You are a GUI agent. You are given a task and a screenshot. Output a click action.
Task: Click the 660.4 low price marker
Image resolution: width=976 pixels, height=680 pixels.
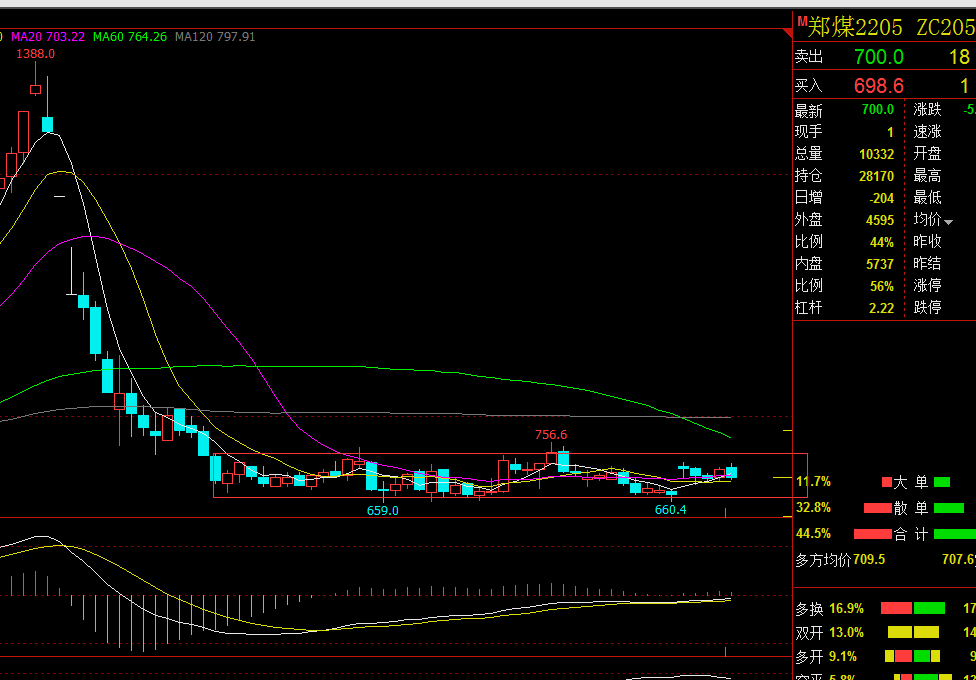(671, 510)
